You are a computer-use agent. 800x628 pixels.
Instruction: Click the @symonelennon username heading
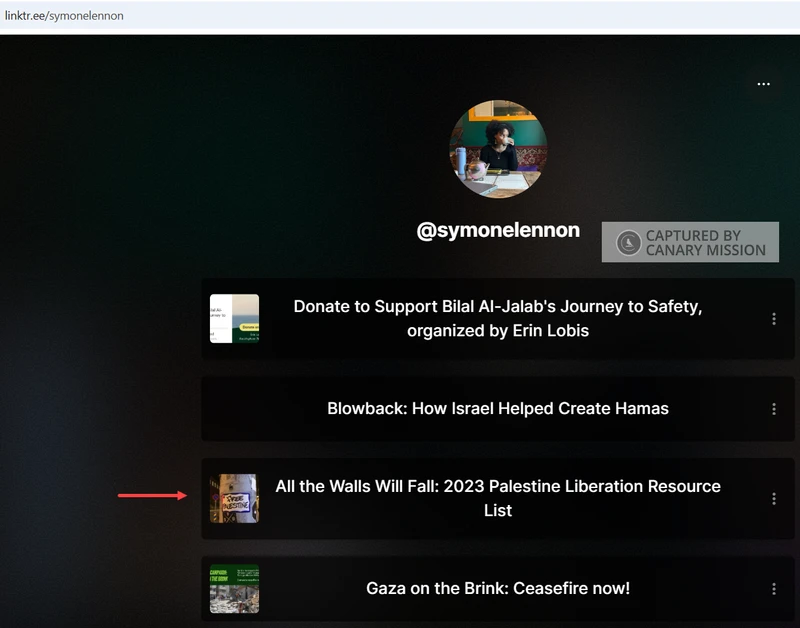[498, 230]
